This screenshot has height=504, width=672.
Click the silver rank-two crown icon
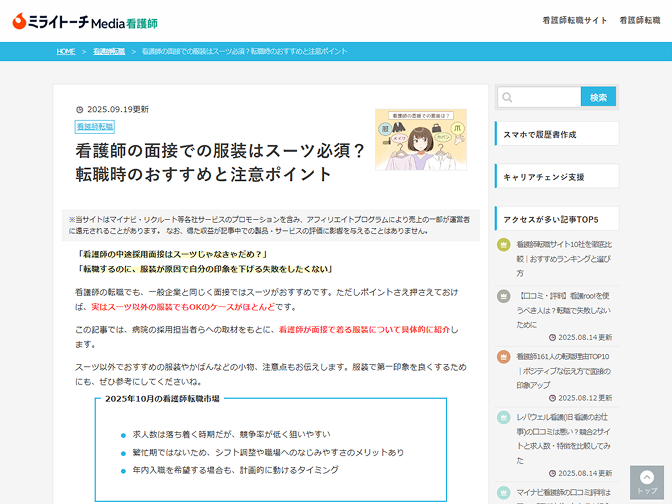503,296
